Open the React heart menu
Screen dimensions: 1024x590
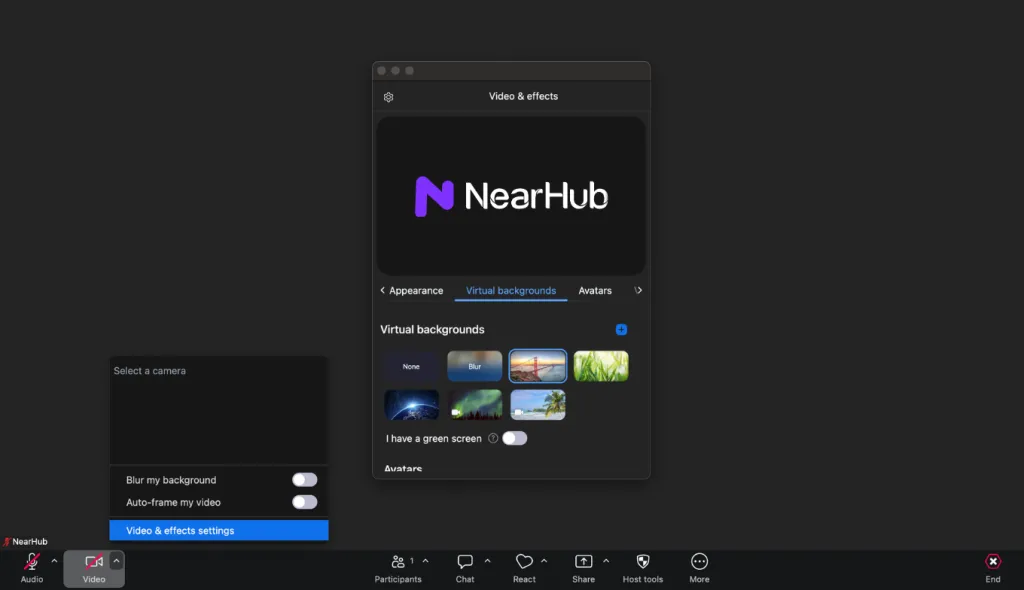click(x=524, y=568)
